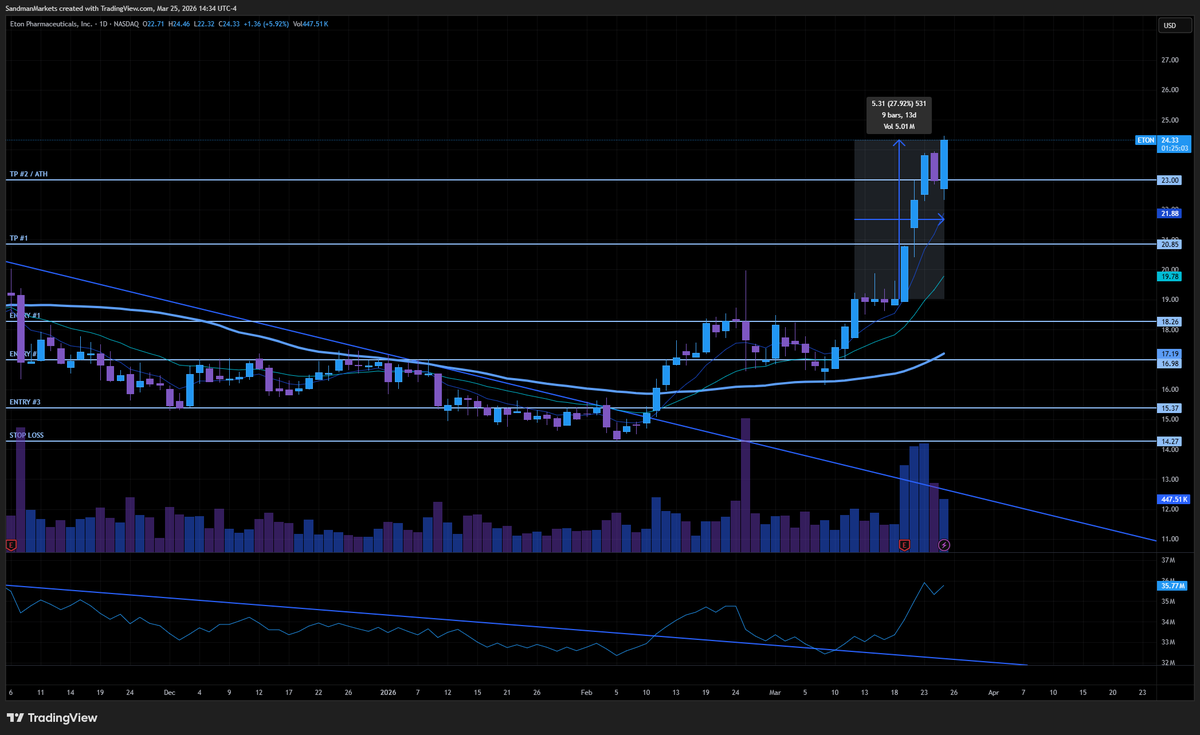Click the Apr label on time axis
The width and height of the screenshot is (1200, 735).
pyautogui.click(x=992, y=691)
